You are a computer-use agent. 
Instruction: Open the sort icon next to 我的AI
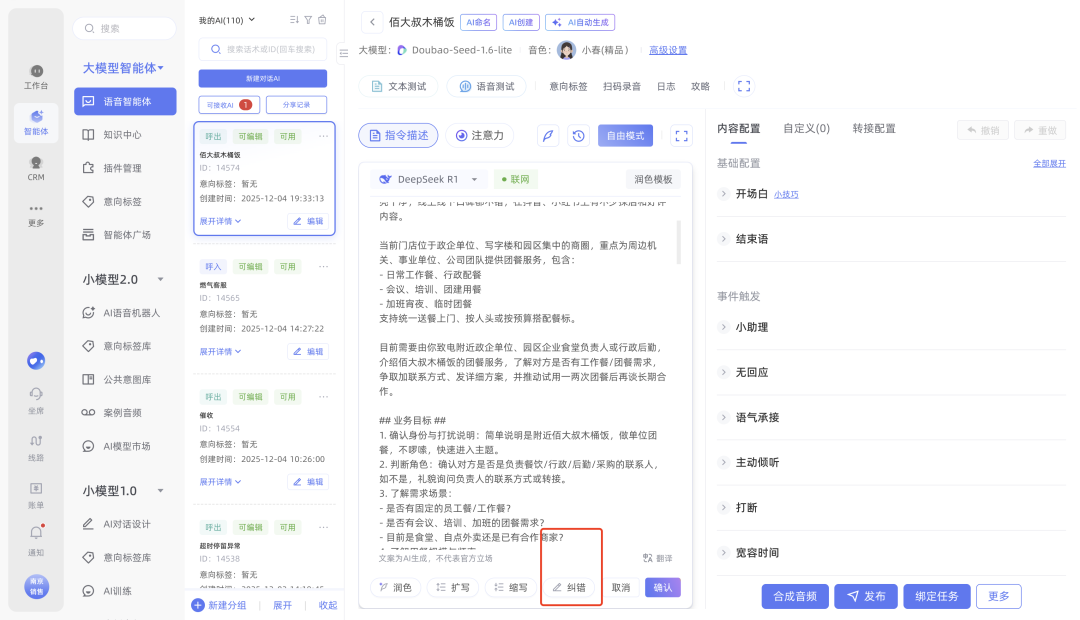[294, 20]
